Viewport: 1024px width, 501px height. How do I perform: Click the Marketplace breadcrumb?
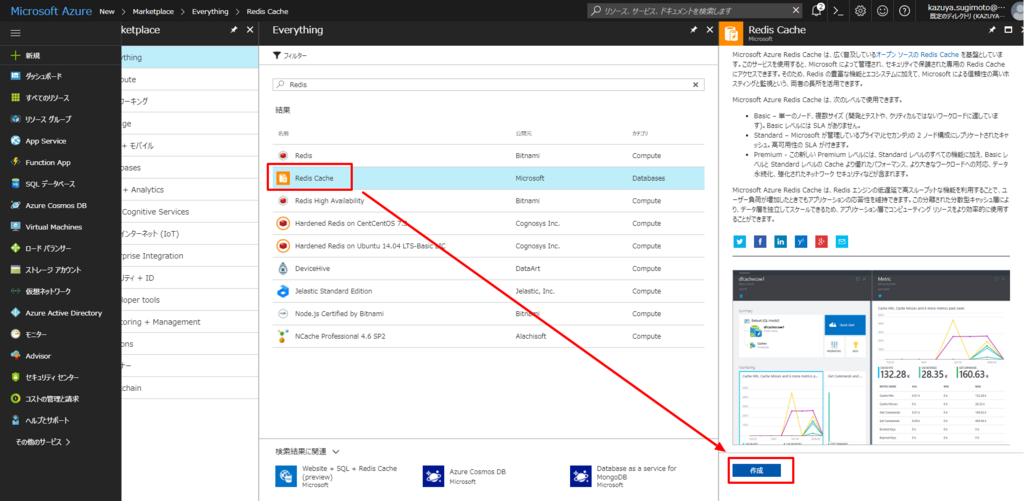click(153, 12)
